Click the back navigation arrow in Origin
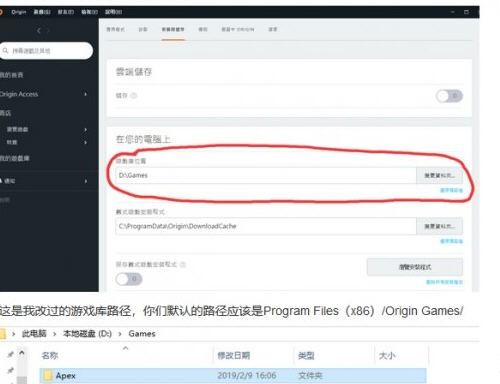This screenshot has height=384, width=500. (x=39, y=30)
